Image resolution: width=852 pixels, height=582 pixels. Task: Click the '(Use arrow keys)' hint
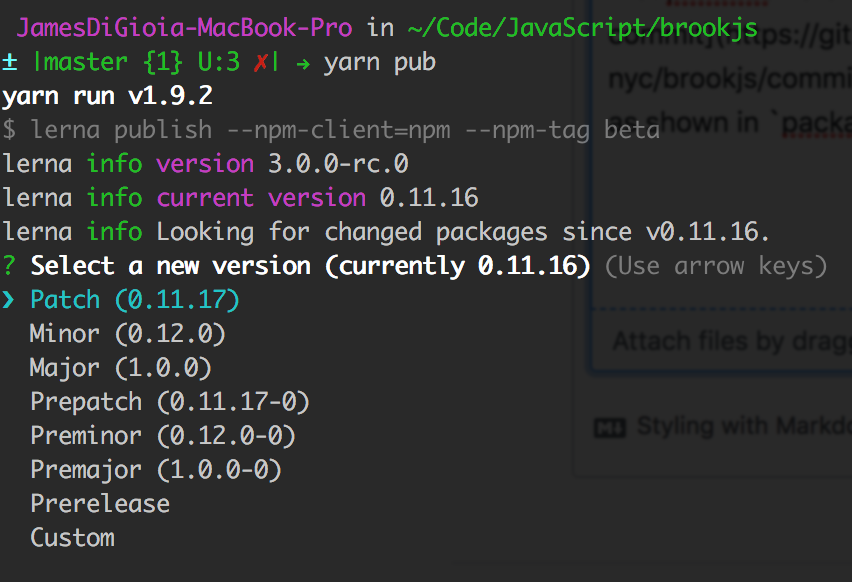[x=716, y=266]
